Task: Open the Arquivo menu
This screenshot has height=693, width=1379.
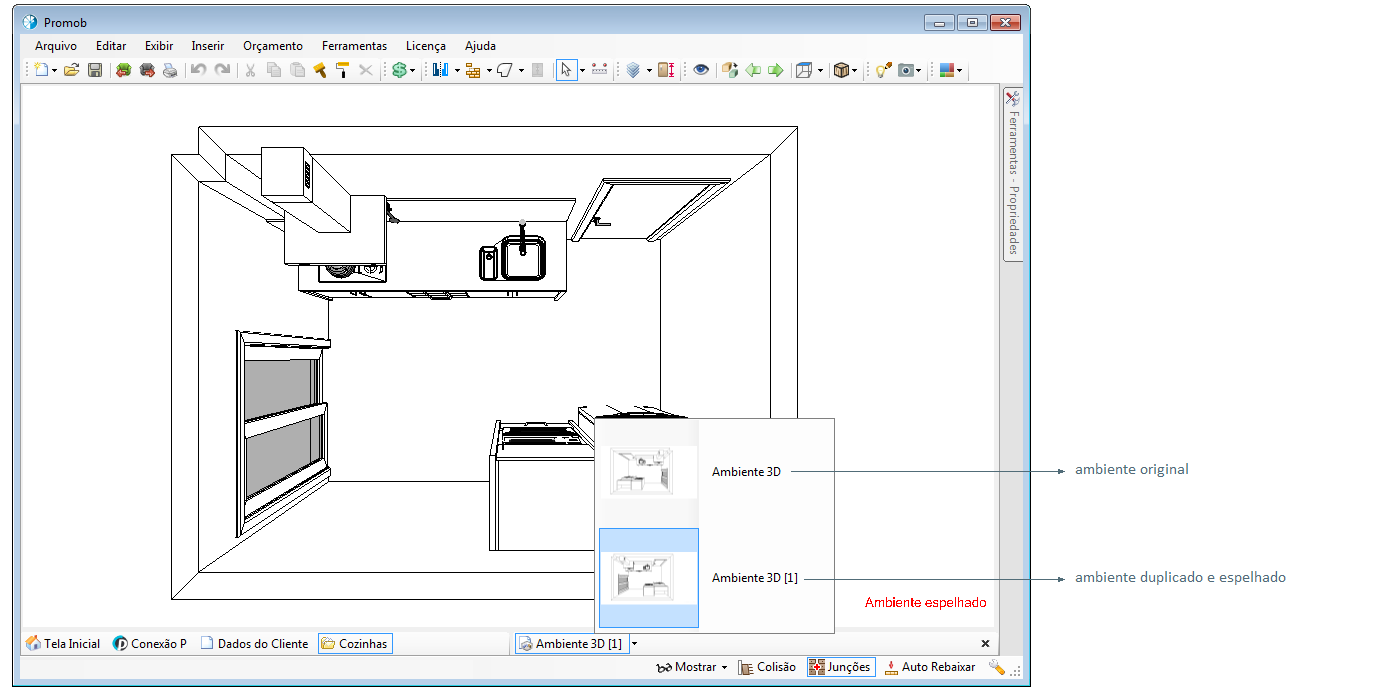Action: (x=56, y=46)
